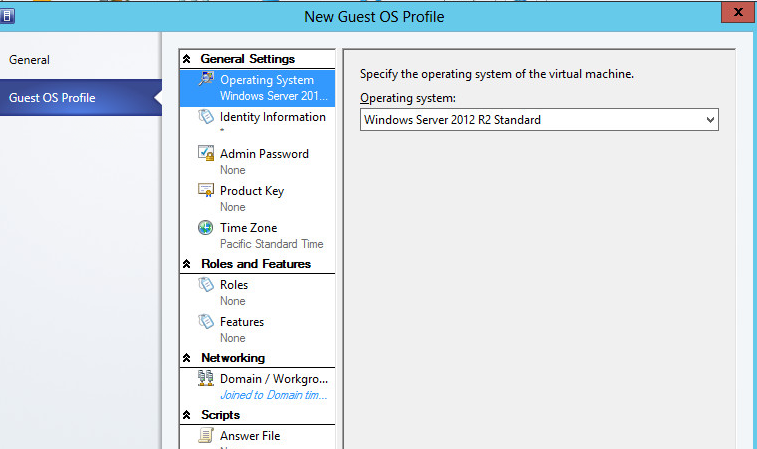757x449 pixels.
Task: Collapse the General Settings section
Action: click(x=186, y=59)
